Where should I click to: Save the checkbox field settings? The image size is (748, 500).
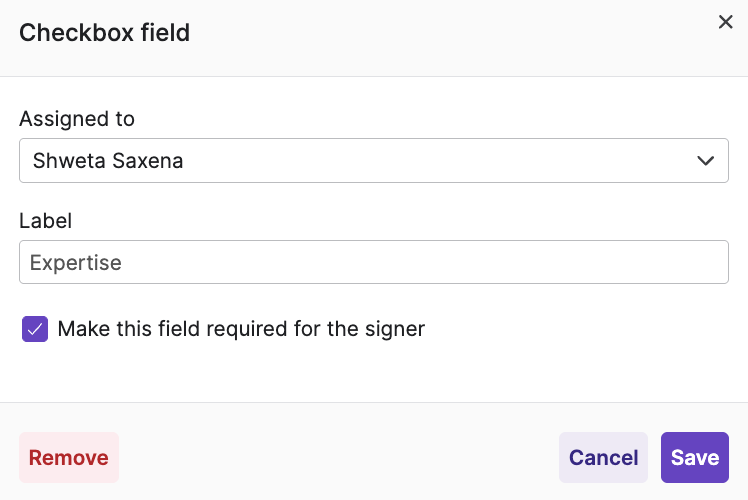coord(694,458)
